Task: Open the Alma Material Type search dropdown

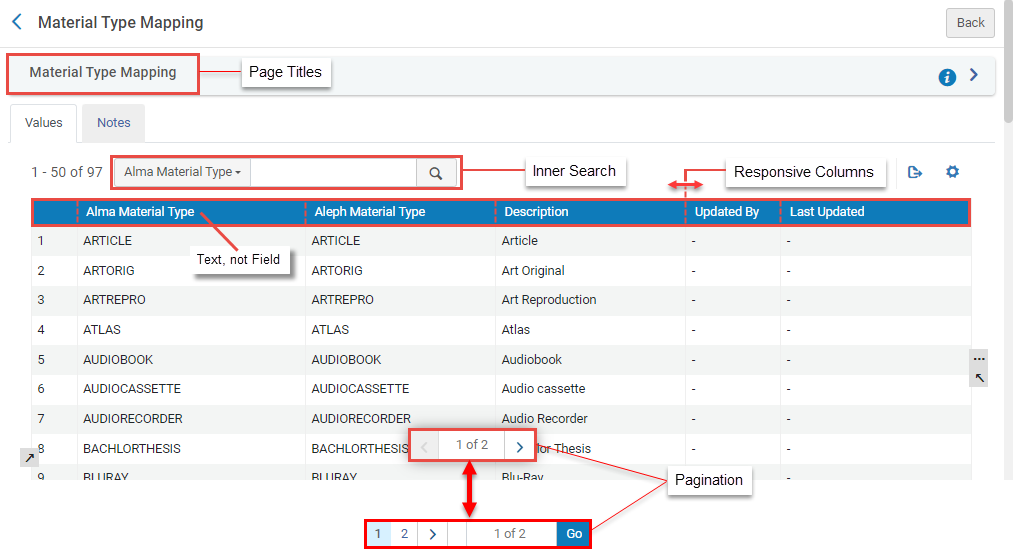Action: click(182, 172)
